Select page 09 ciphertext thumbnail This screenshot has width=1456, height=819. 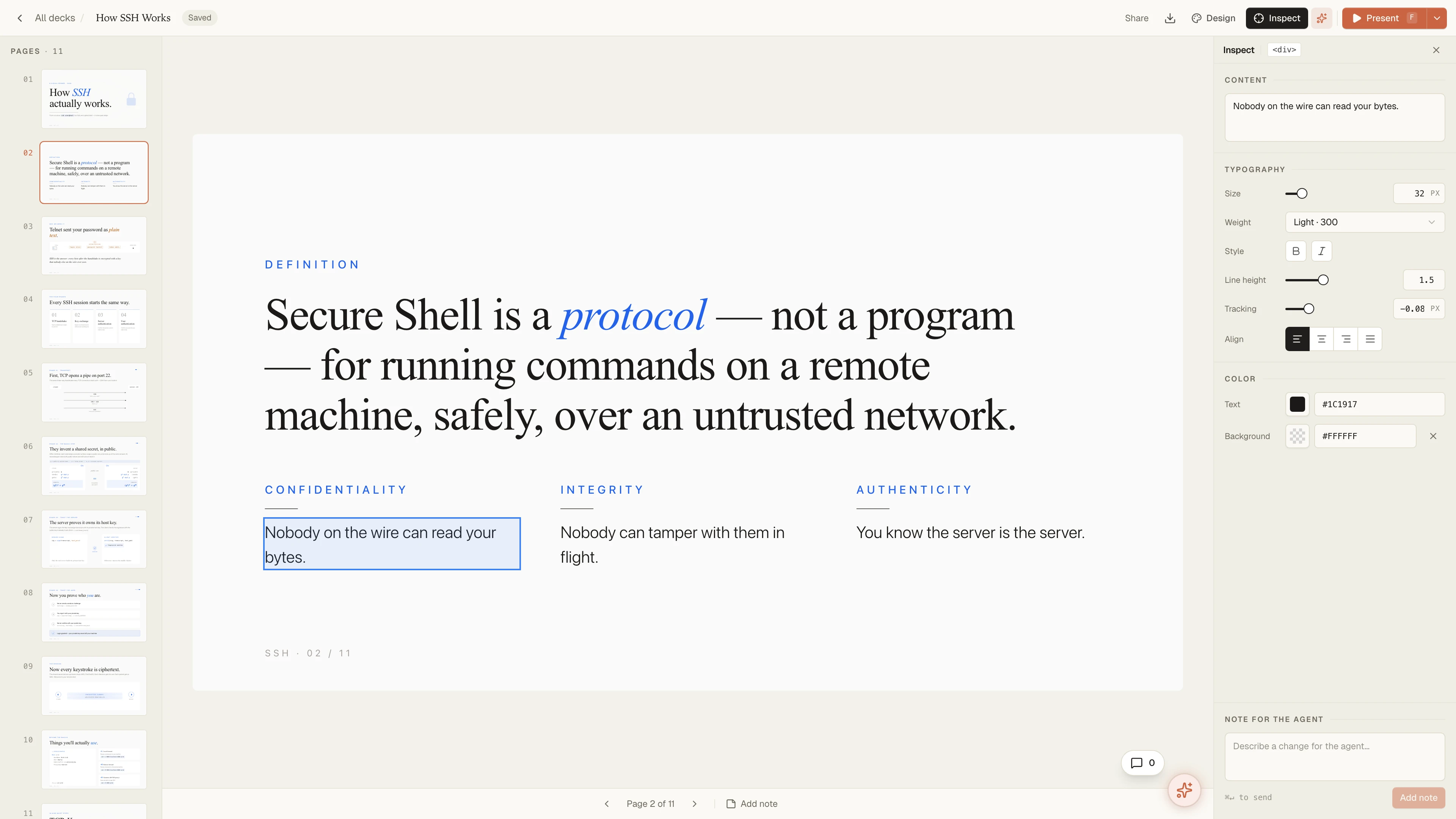click(x=94, y=686)
